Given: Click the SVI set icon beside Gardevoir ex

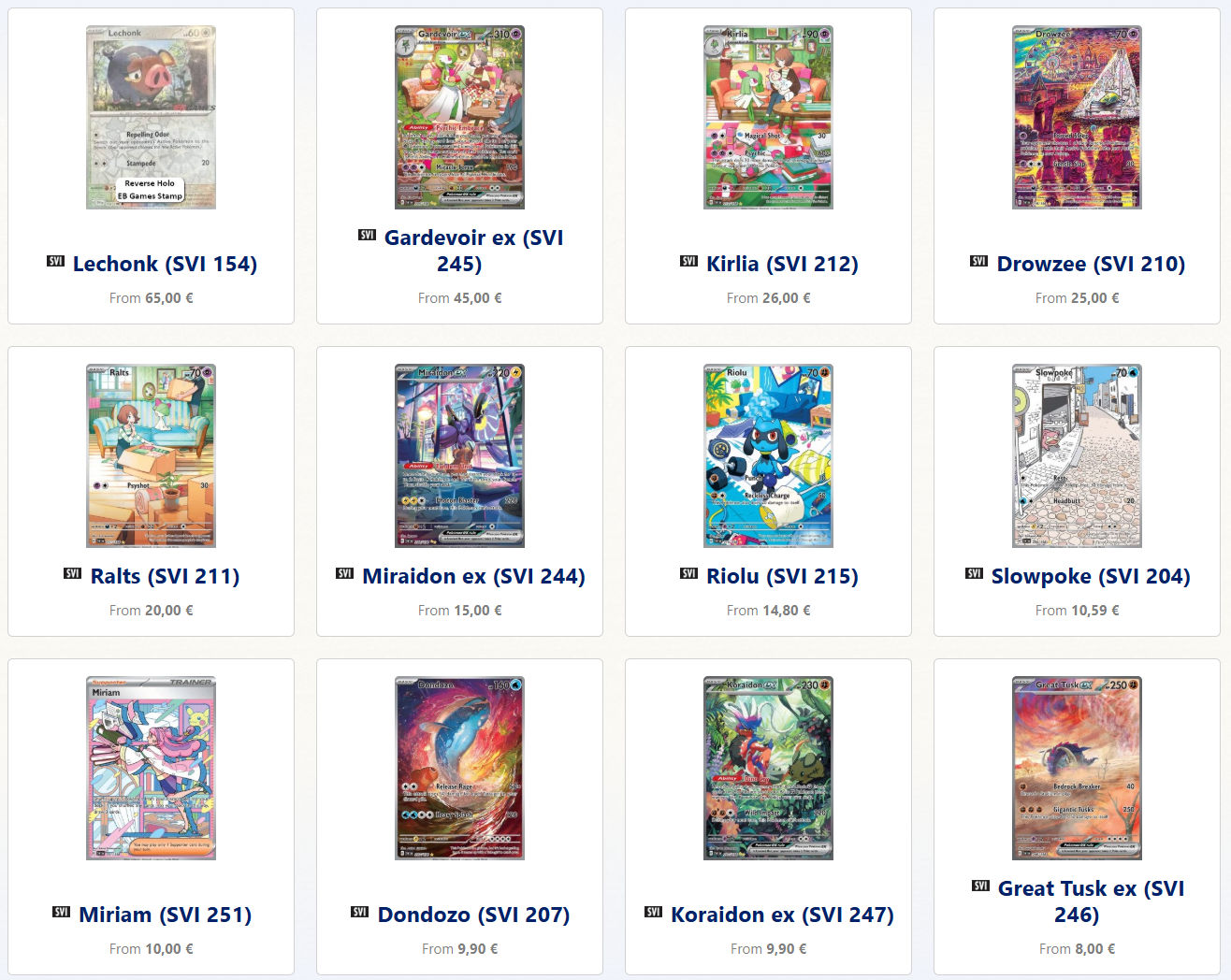Looking at the screenshot, I should click(367, 235).
